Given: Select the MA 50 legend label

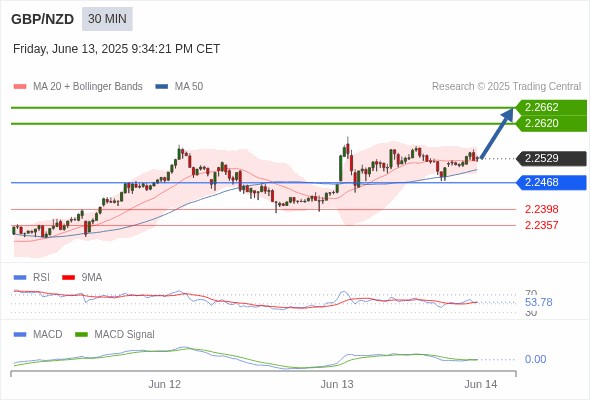Looking at the screenshot, I should pyautogui.click(x=189, y=87).
